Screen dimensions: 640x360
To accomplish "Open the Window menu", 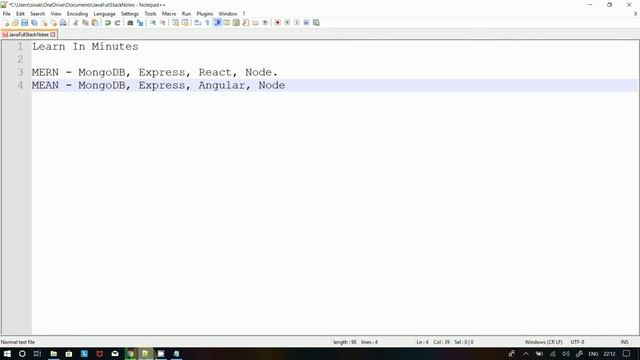I will 228,13.
